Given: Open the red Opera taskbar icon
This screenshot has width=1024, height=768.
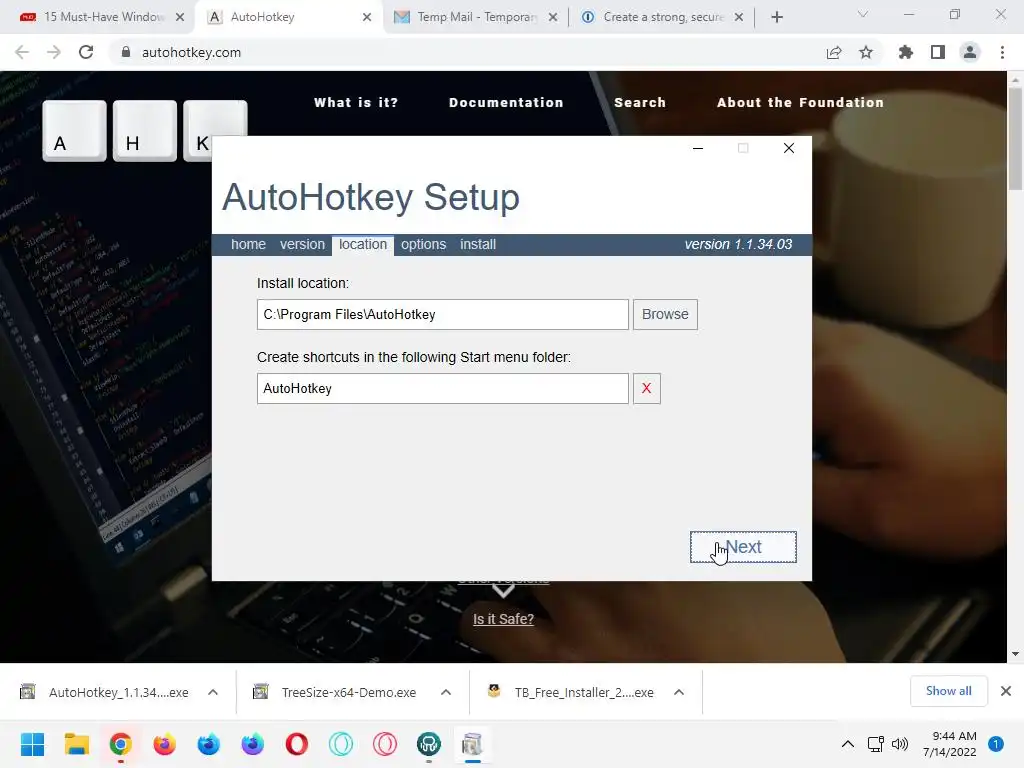Looking at the screenshot, I should pos(296,744).
